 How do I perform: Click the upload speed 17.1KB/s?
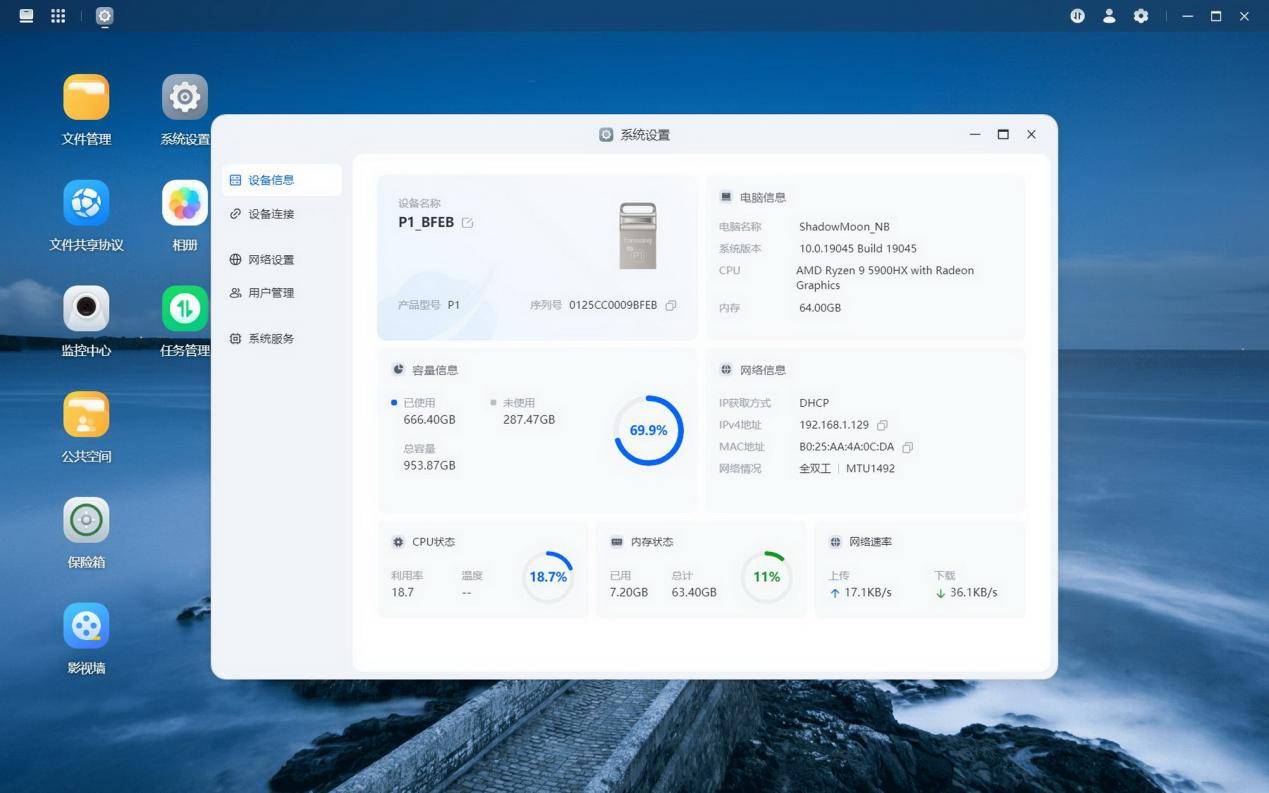tap(868, 593)
